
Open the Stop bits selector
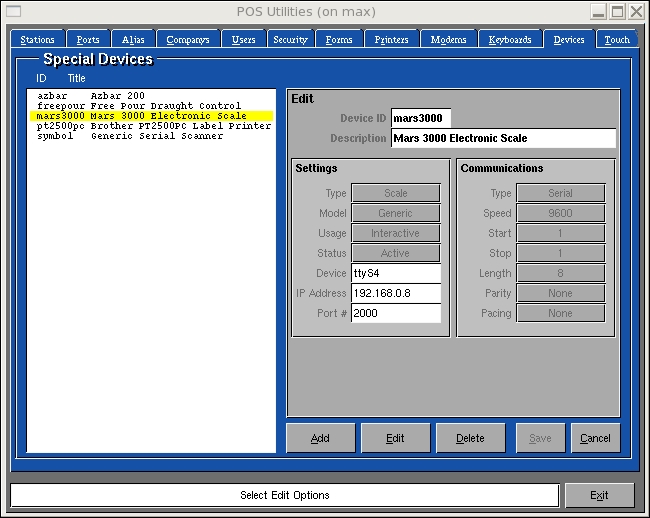point(560,253)
